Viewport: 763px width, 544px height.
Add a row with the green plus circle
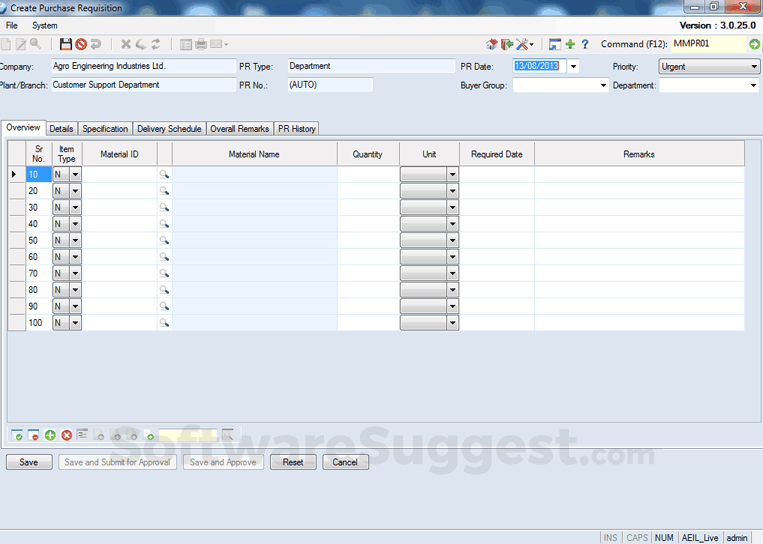[x=50, y=435]
